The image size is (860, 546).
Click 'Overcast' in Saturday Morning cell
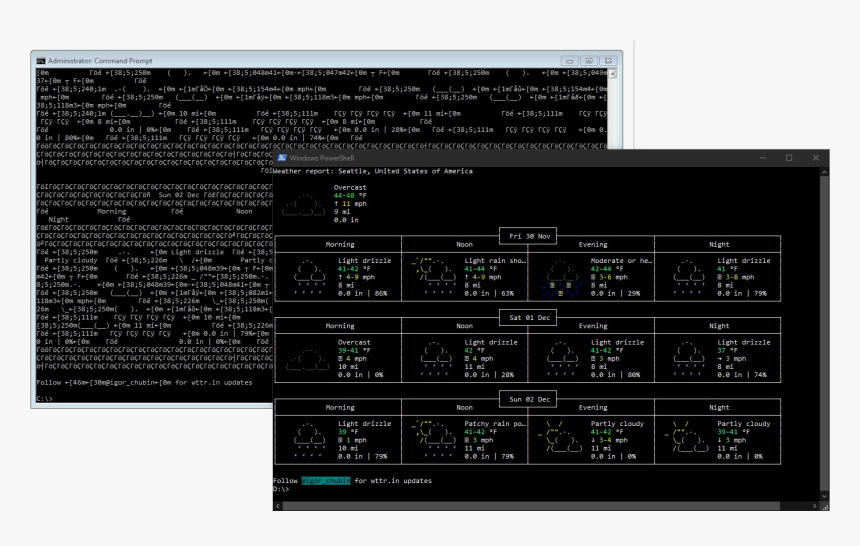(x=354, y=342)
